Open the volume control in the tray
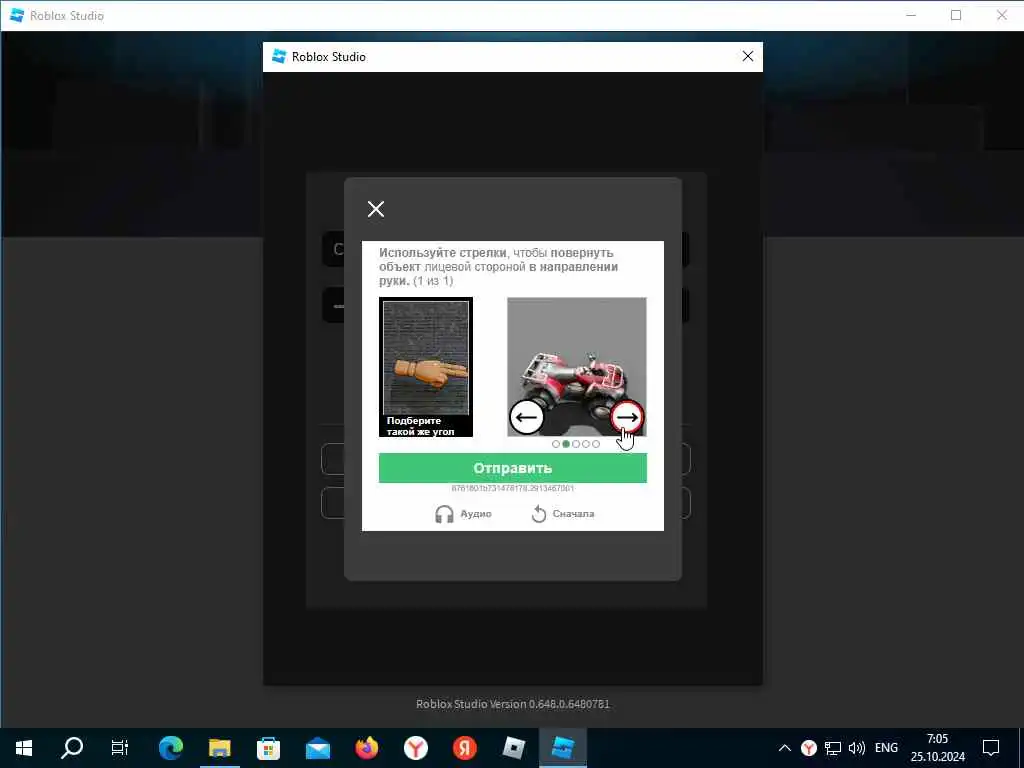The image size is (1024, 768). pyautogui.click(x=856, y=748)
